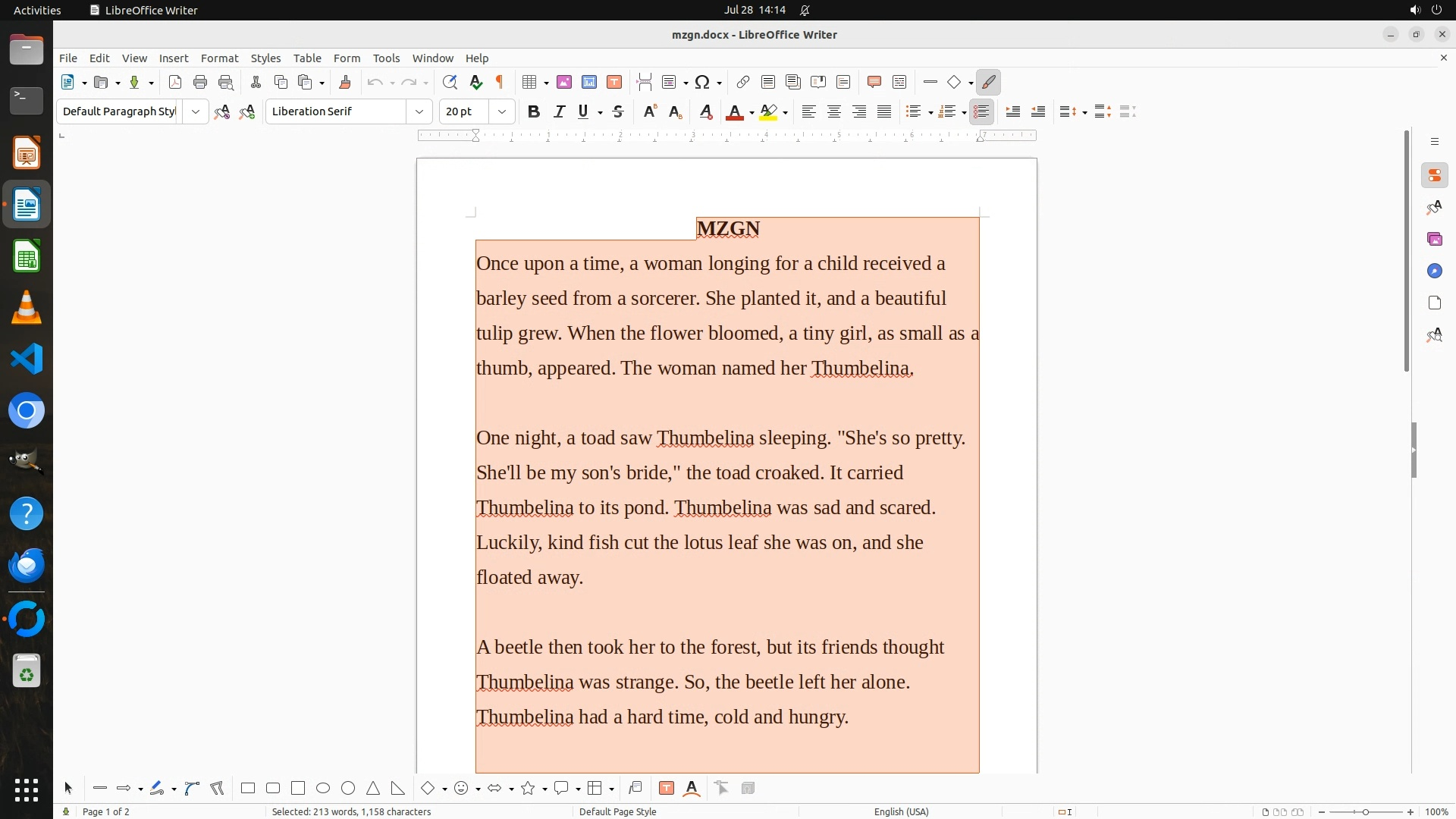Click the Export as PDF icon
This screenshot has width=1456, height=819.
175,83
